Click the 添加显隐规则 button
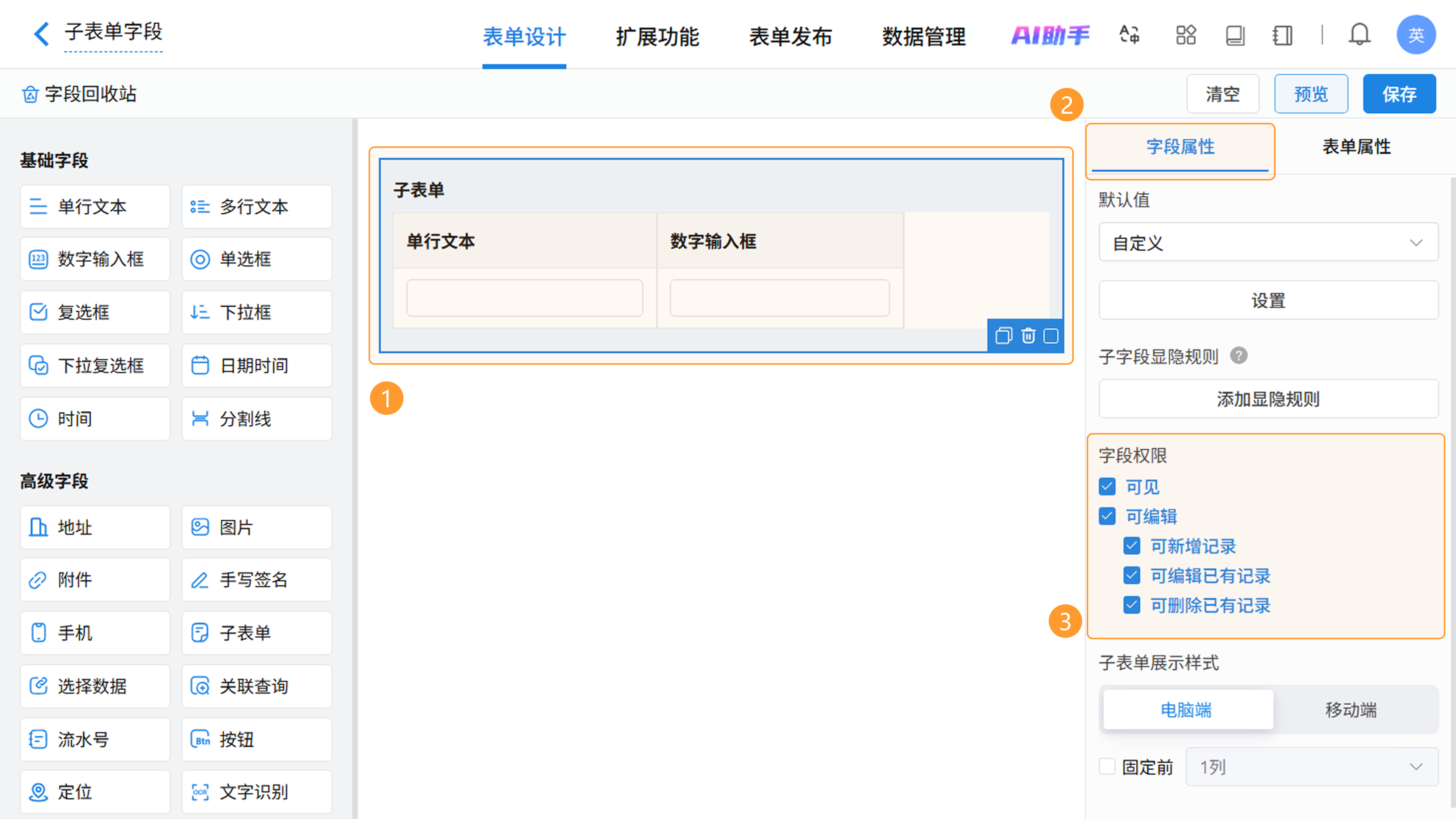 pyautogui.click(x=1268, y=399)
